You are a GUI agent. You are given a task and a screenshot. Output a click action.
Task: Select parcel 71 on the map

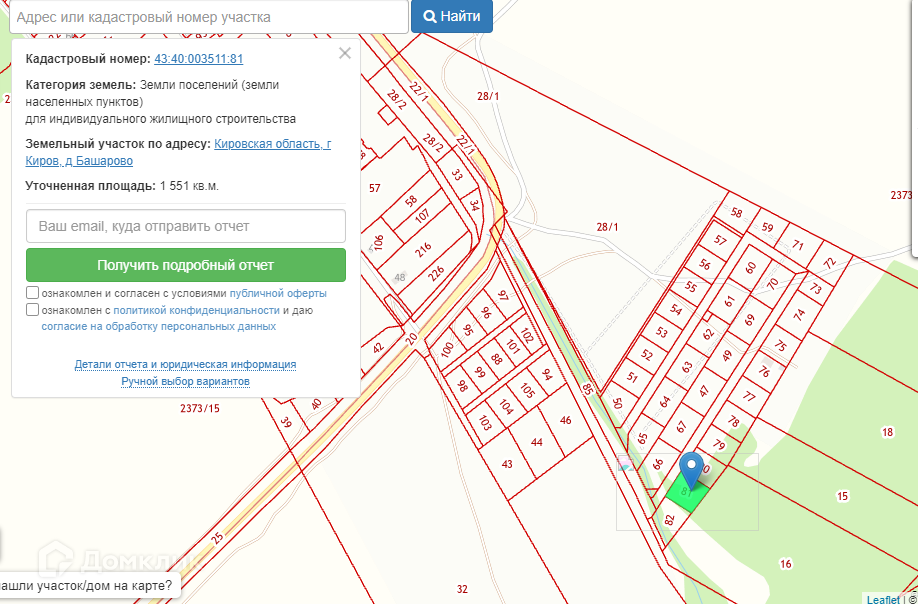pos(798,245)
